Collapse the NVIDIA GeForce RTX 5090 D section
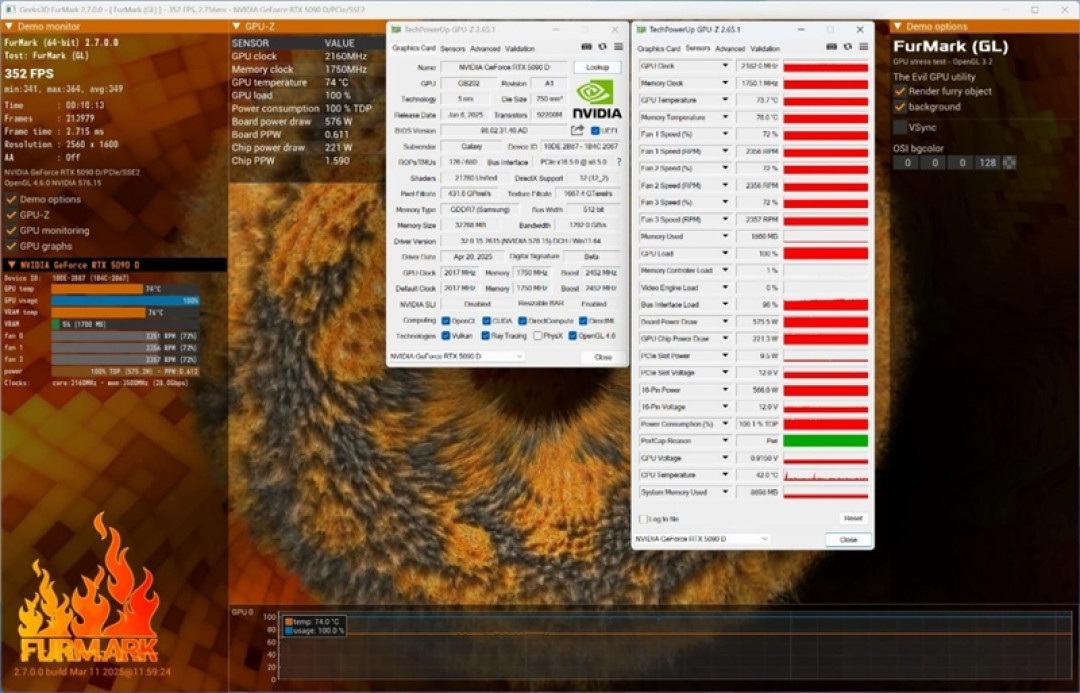Image resolution: width=1080 pixels, height=693 pixels. tap(12, 265)
